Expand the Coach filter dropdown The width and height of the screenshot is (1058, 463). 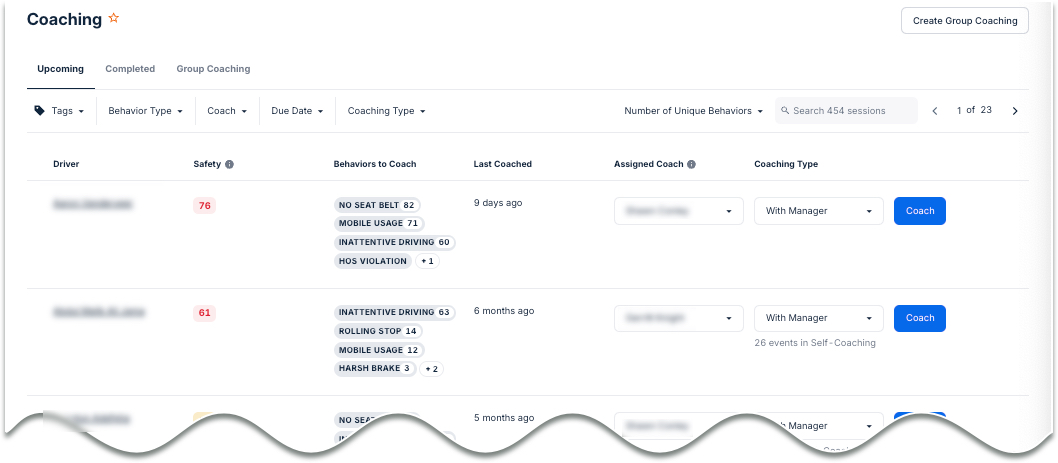pyautogui.click(x=227, y=111)
